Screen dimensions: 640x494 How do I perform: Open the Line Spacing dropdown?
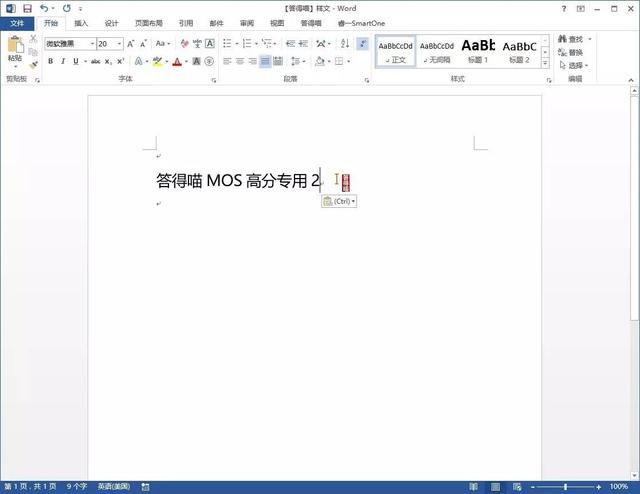(298, 61)
